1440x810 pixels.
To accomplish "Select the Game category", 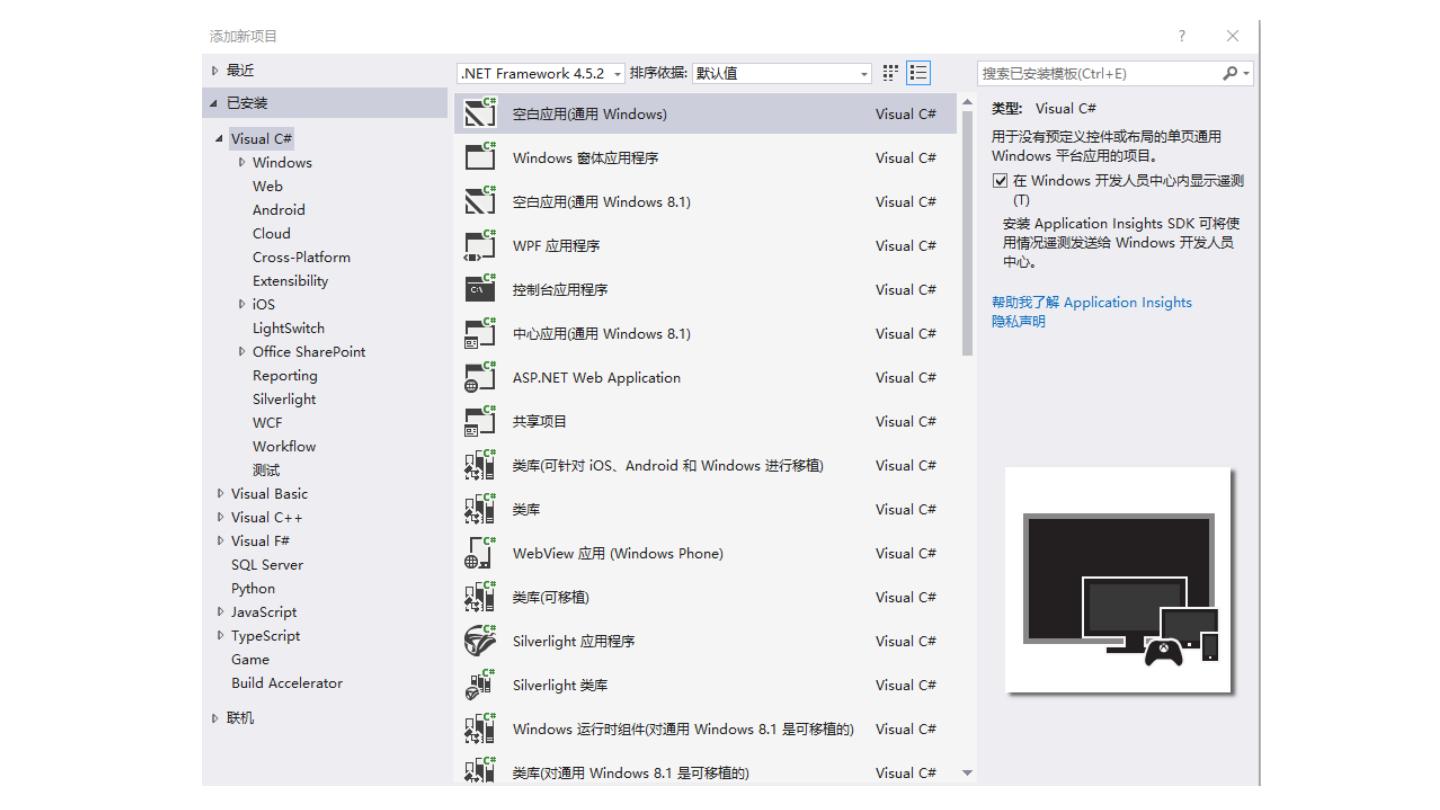I will coord(250,660).
